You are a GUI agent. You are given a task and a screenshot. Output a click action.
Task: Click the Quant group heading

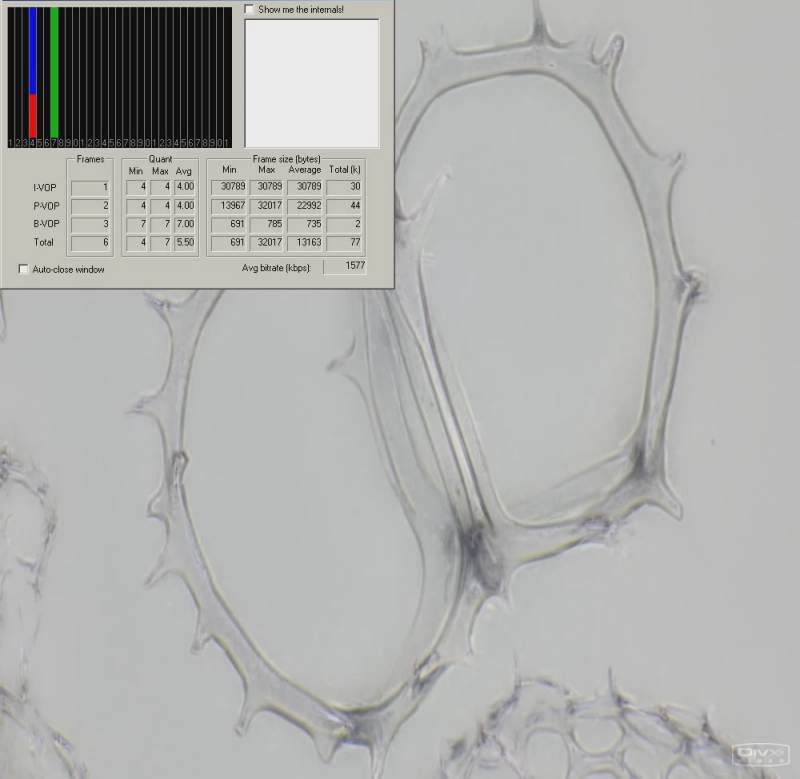click(x=160, y=159)
